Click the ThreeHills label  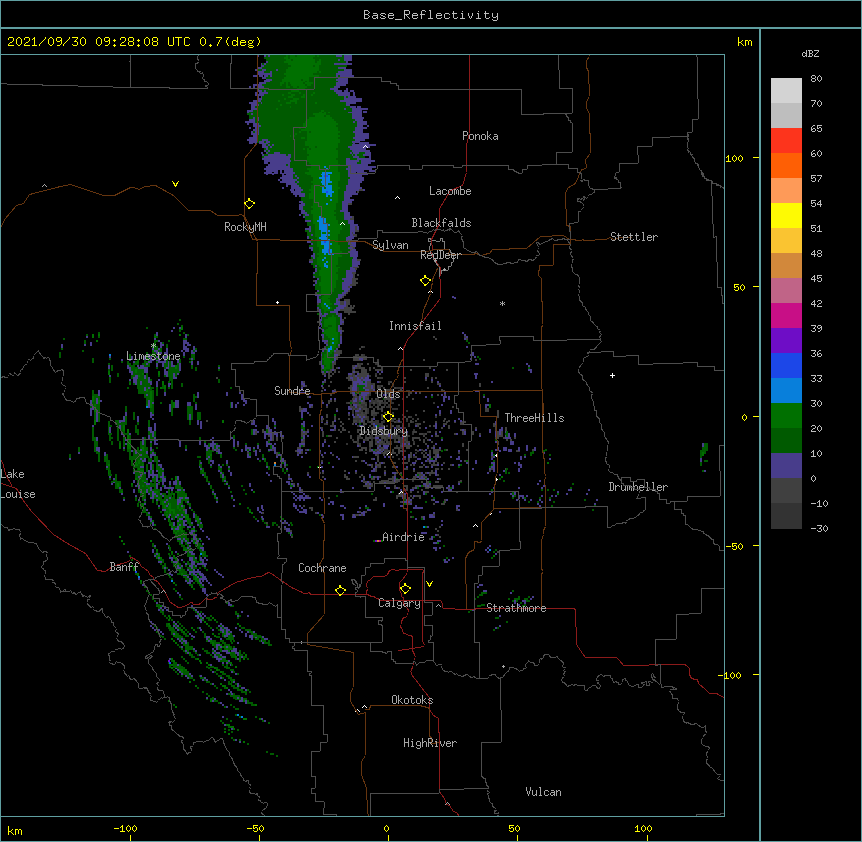coord(534,418)
